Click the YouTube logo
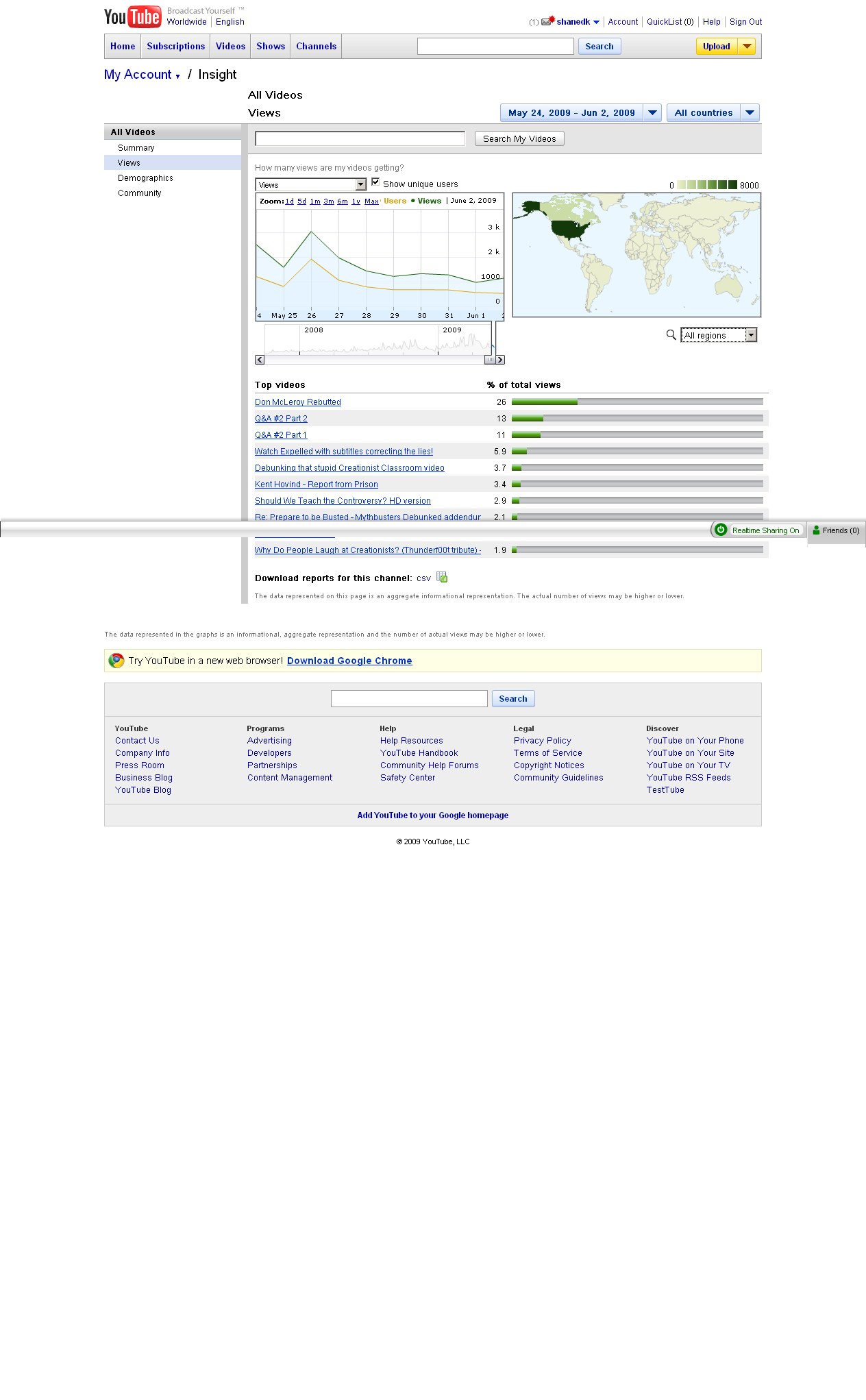Screen dimensions: 866x1400 (x=133, y=16)
